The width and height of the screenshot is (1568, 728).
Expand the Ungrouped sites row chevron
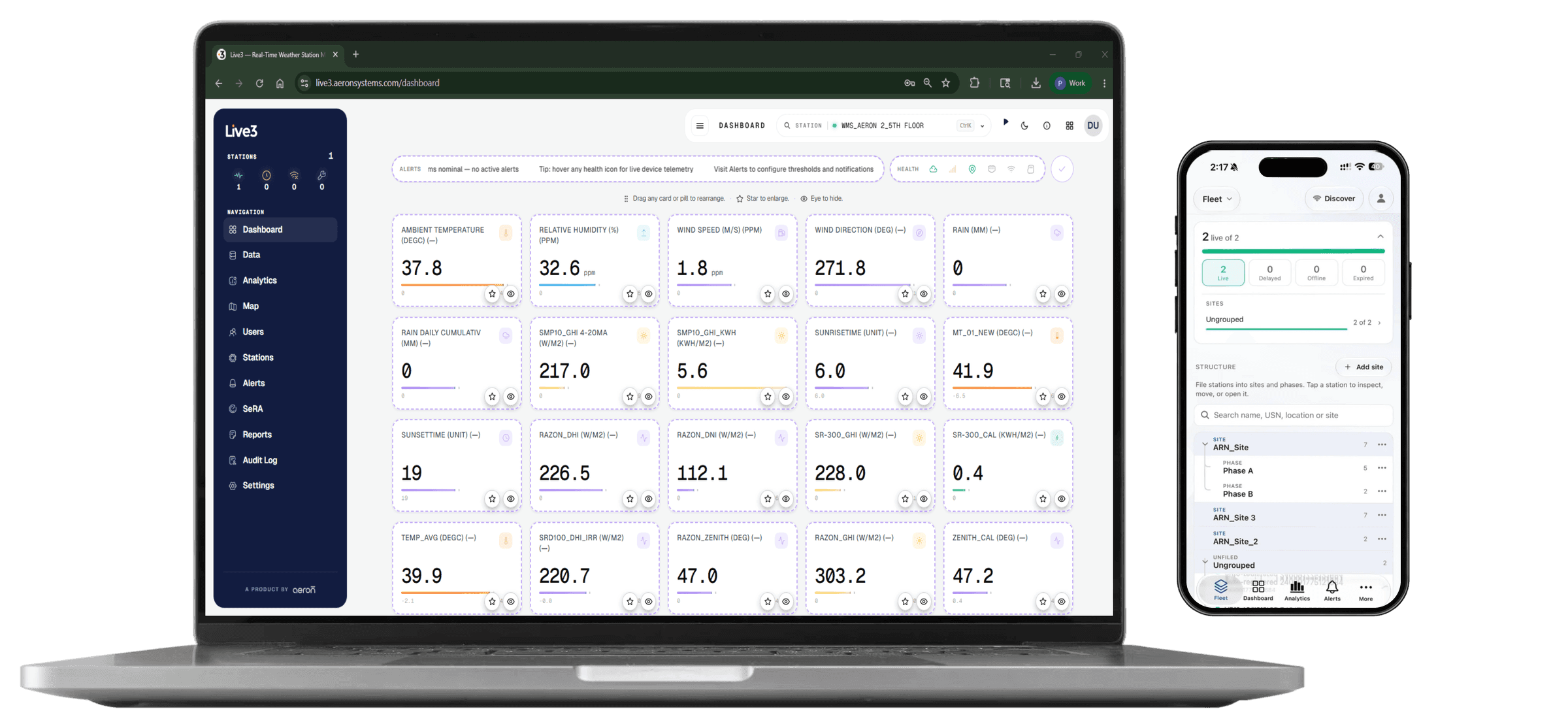[x=1379, y=323]
